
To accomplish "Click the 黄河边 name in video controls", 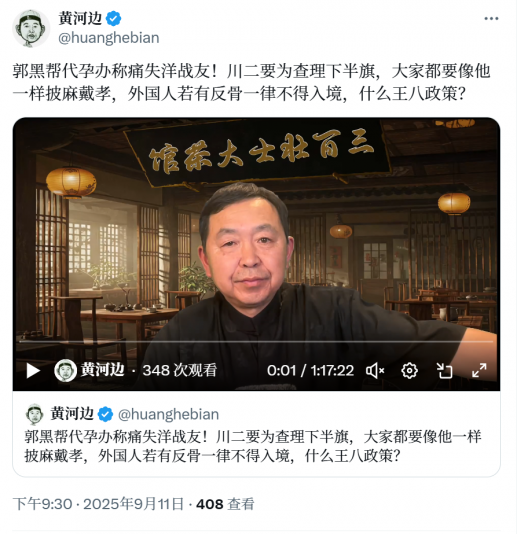I will click(103, 370).
